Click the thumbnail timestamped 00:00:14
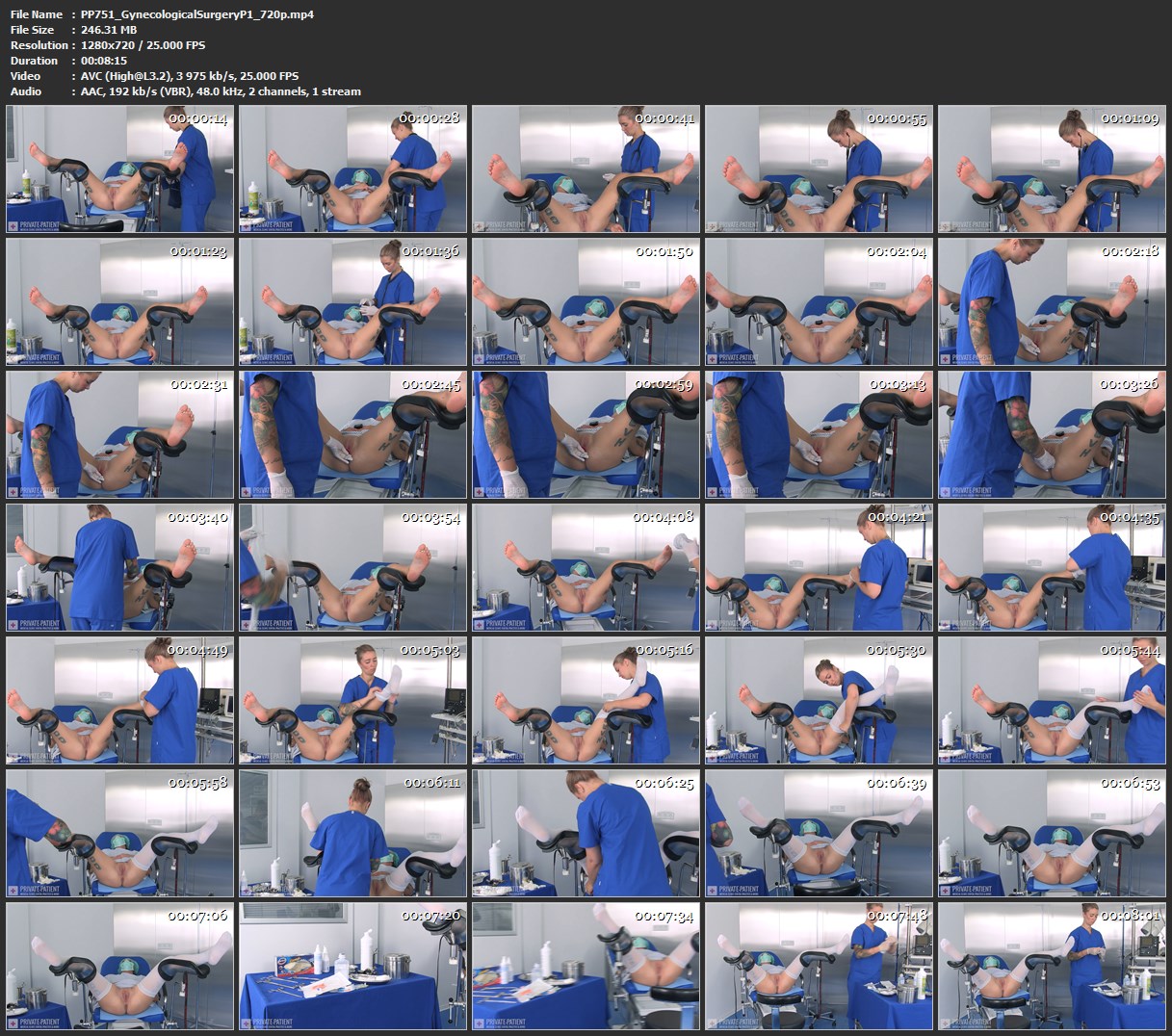The image size is (1172, 1036). 119,168
